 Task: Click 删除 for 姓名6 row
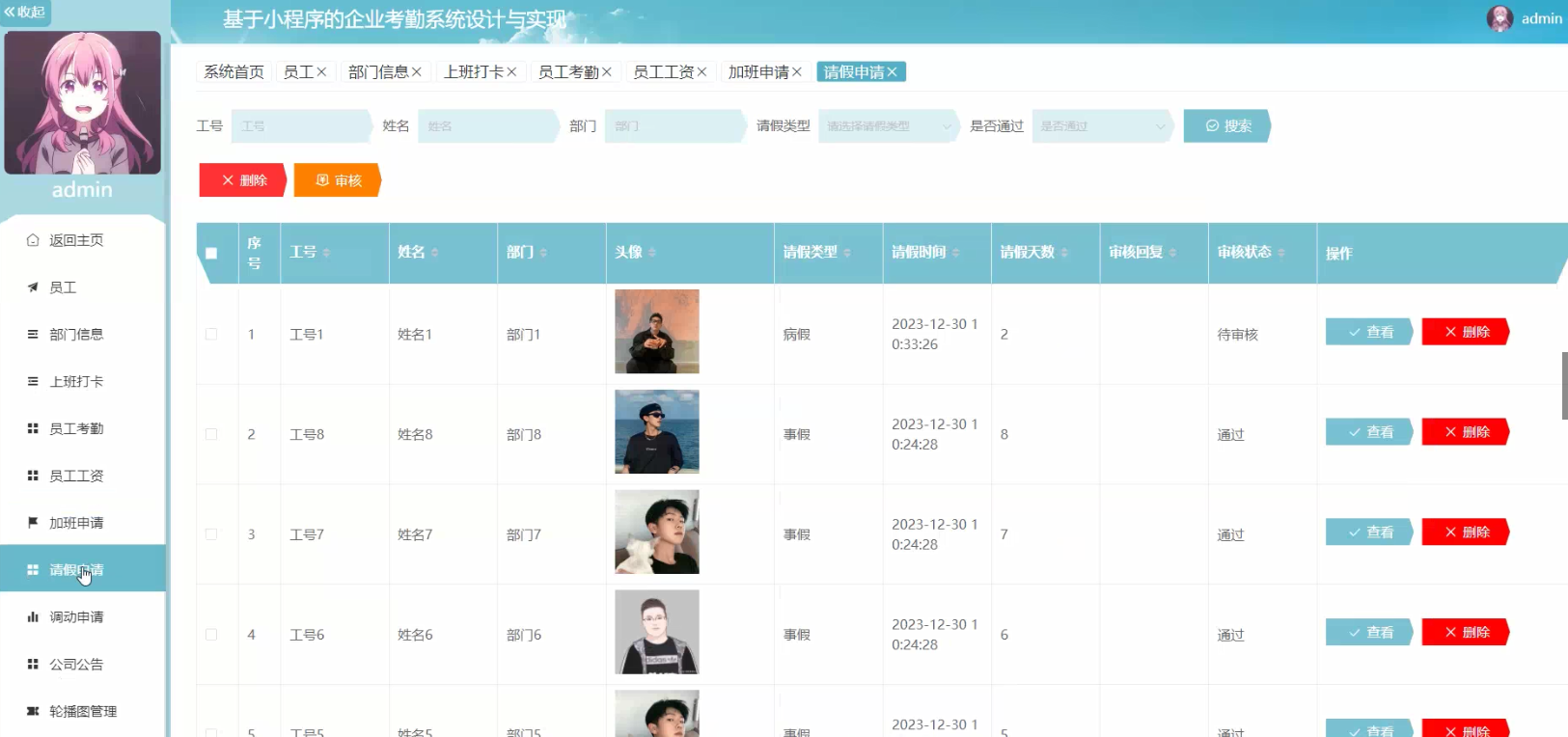coord(1466,633)
